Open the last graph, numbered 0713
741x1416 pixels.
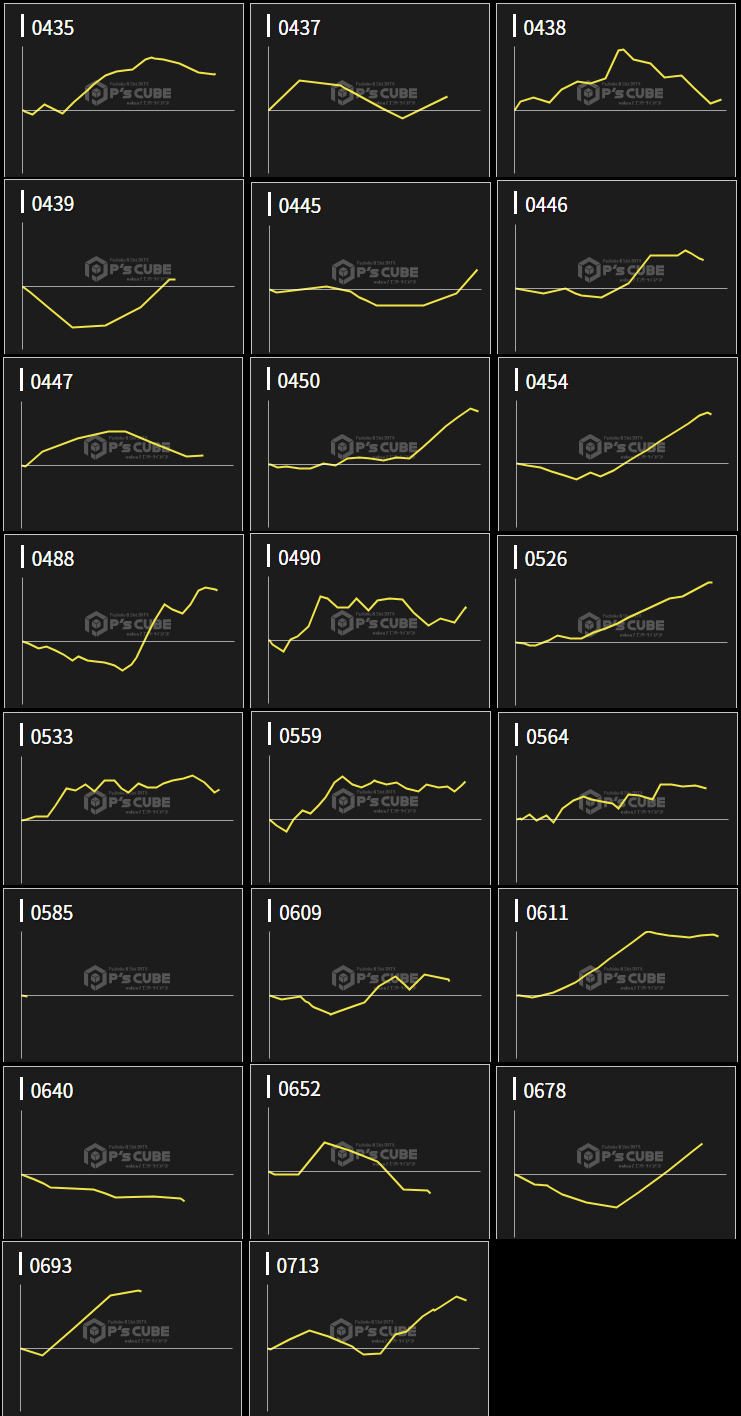[x=370, y=1328]
